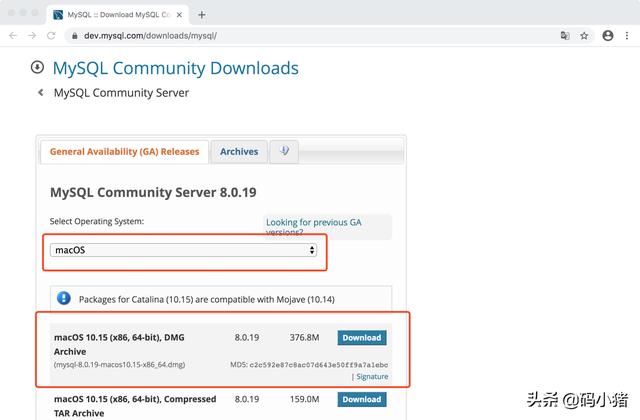Click the Catalina compatibility notice text
This screenshot has width=640, height=420.
coord(207,300)
